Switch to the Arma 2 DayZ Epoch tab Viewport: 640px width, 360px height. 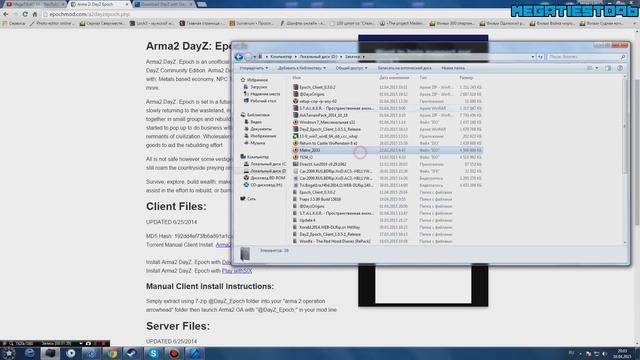click(x=98, y=4)
